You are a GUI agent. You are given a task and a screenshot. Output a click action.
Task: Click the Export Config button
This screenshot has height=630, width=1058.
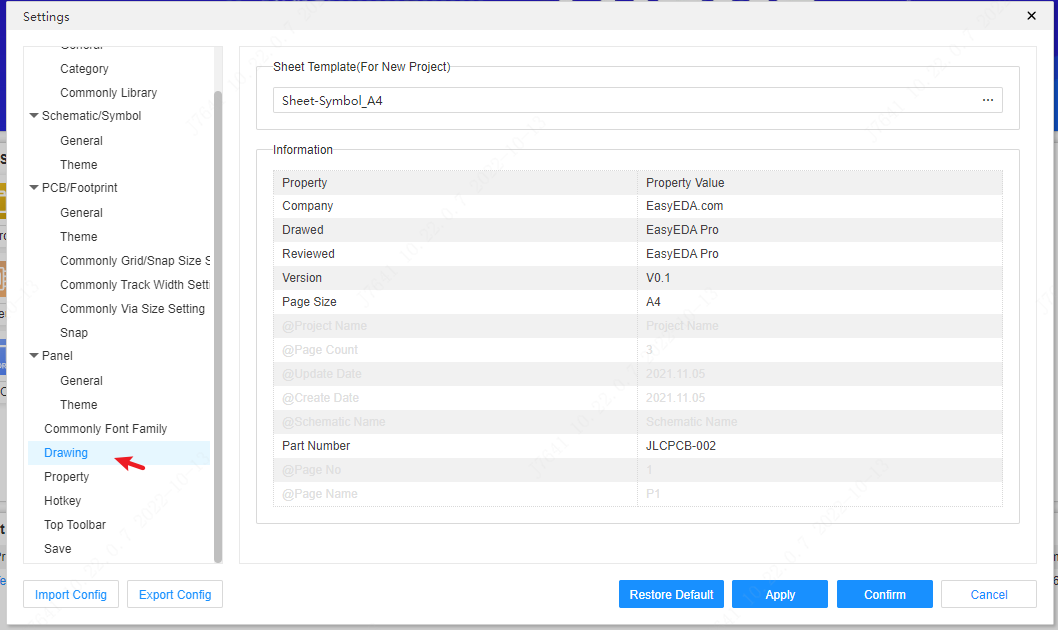click(174, 594)
